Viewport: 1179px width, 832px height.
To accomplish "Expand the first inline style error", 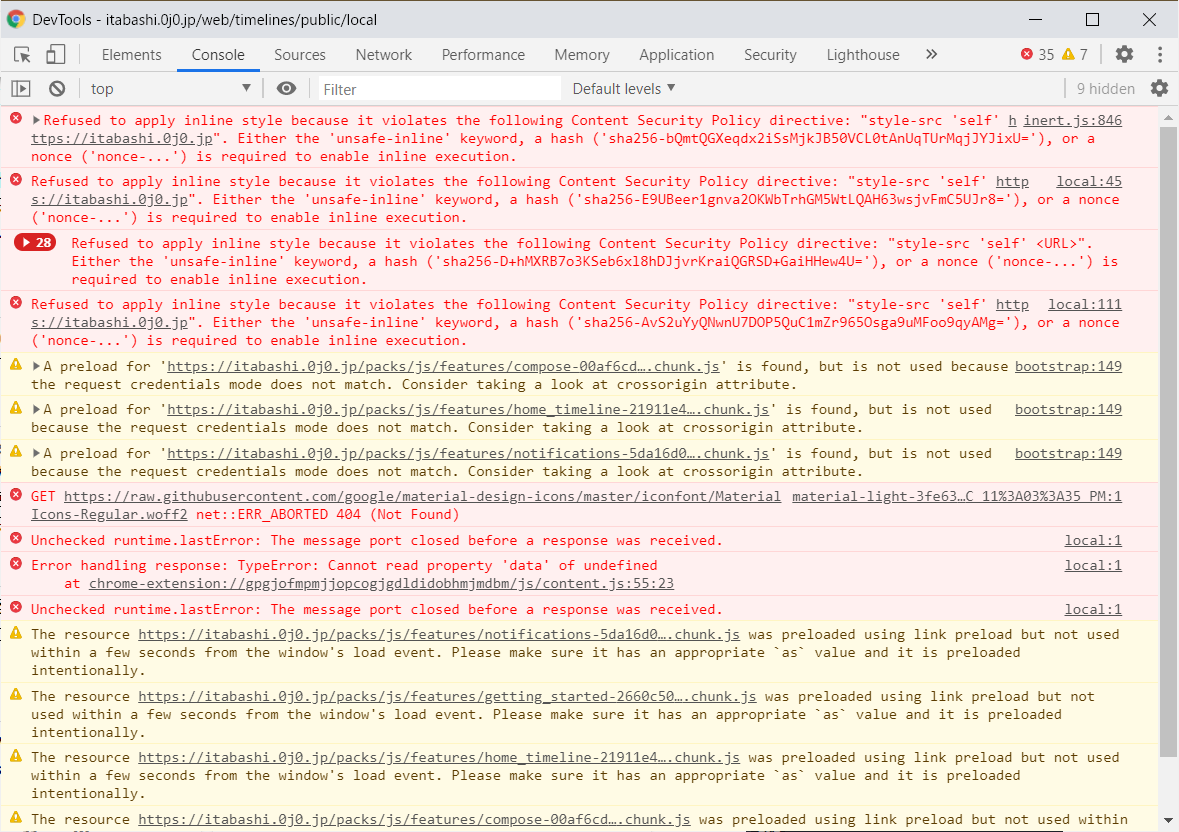I will (x=37, y=121).
